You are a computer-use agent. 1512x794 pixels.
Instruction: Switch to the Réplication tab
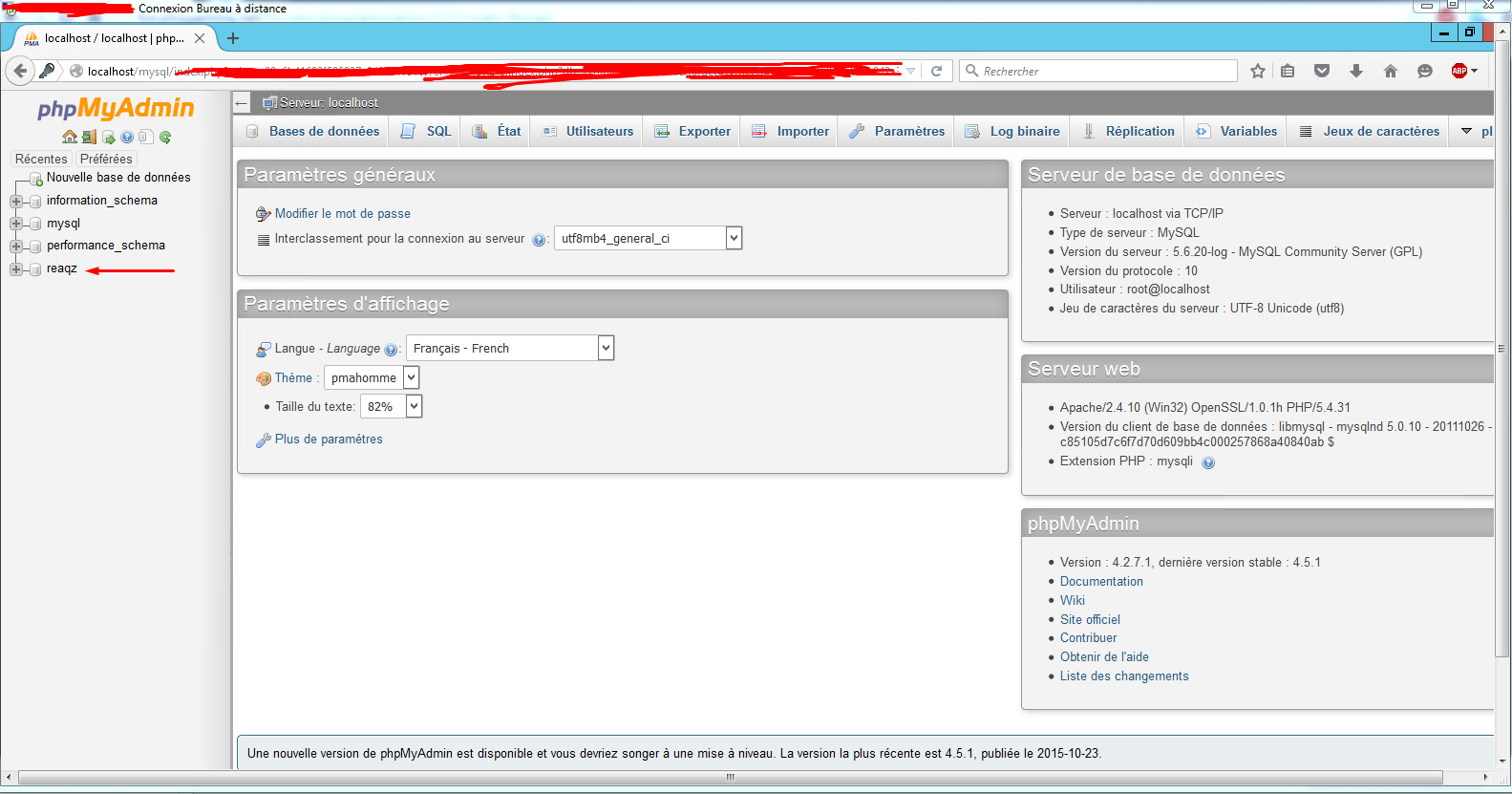coord(1128,131)
